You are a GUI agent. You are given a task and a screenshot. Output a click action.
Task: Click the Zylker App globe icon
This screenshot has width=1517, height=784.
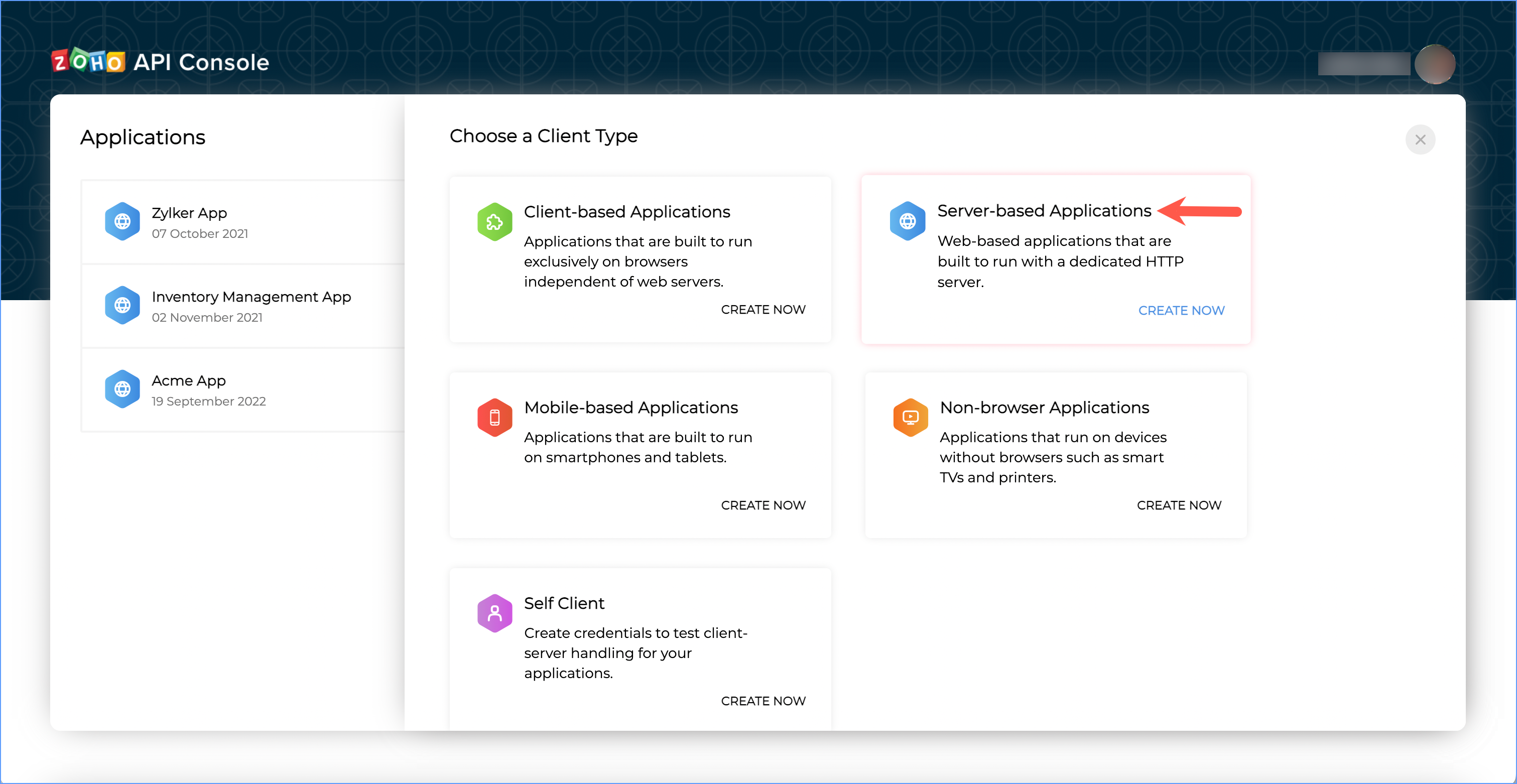coord(122,221)
